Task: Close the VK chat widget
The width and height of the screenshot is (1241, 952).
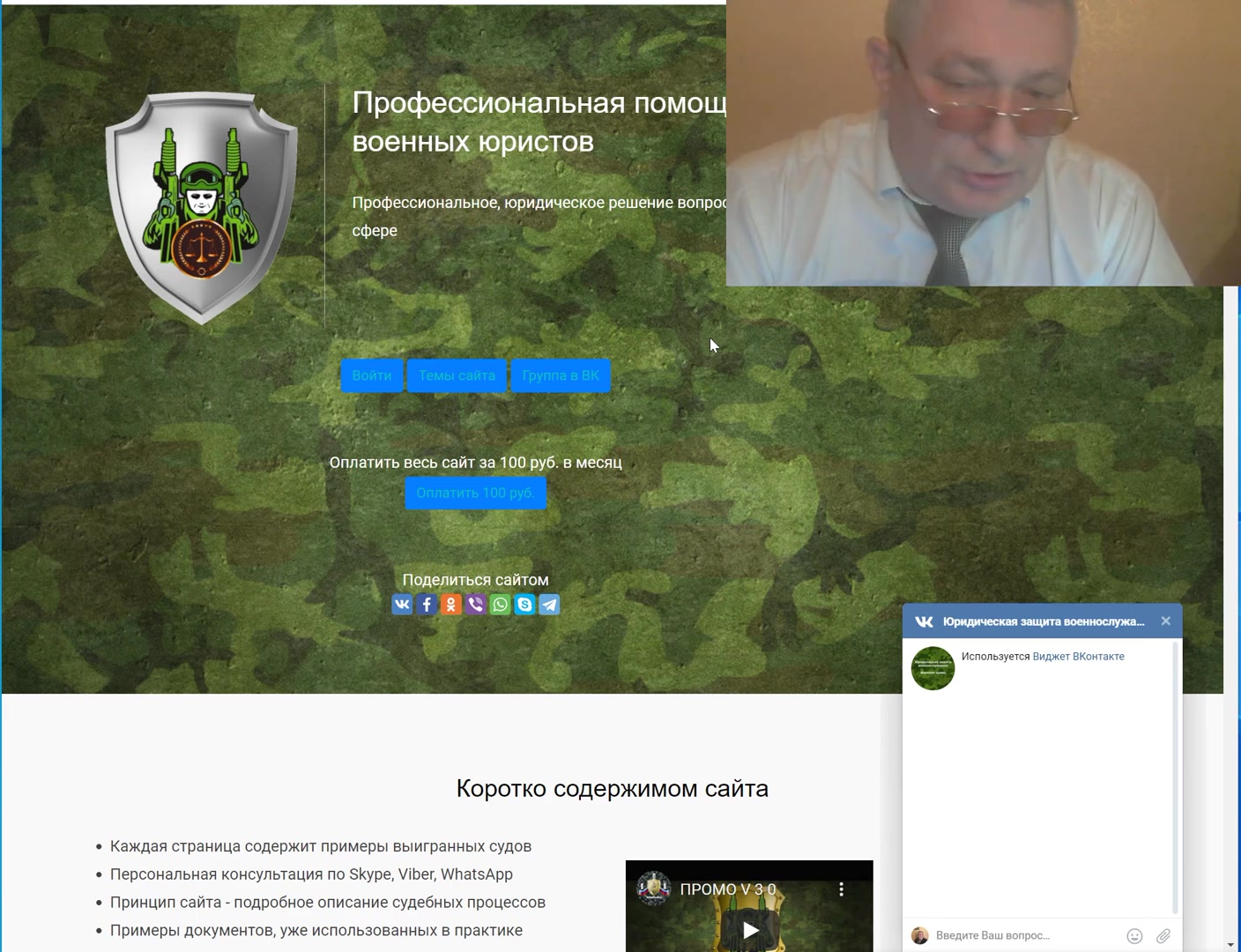Action: (1166, 621)
